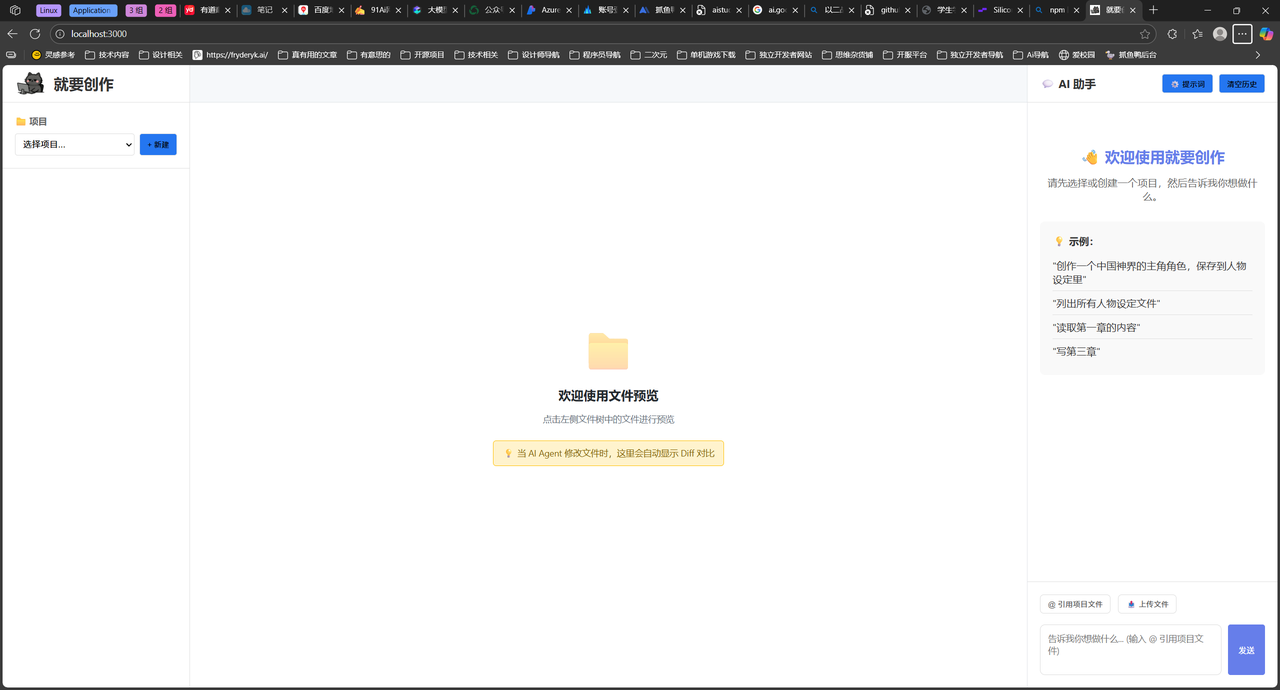This screenshot has width=1280, height=690.
Task: Expand the 选择项目 project dropdown
Action: pyautogui.click(x=75, y=145)
